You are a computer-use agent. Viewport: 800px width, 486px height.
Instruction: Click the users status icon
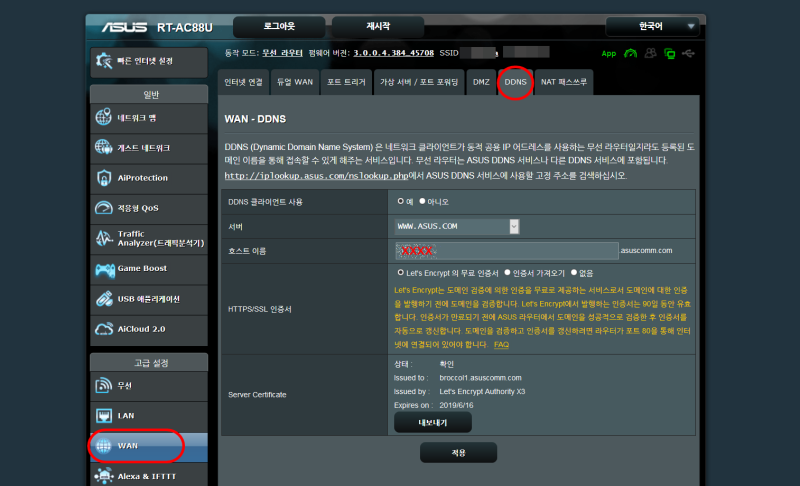pyautogui.click(x=650, y=53)
